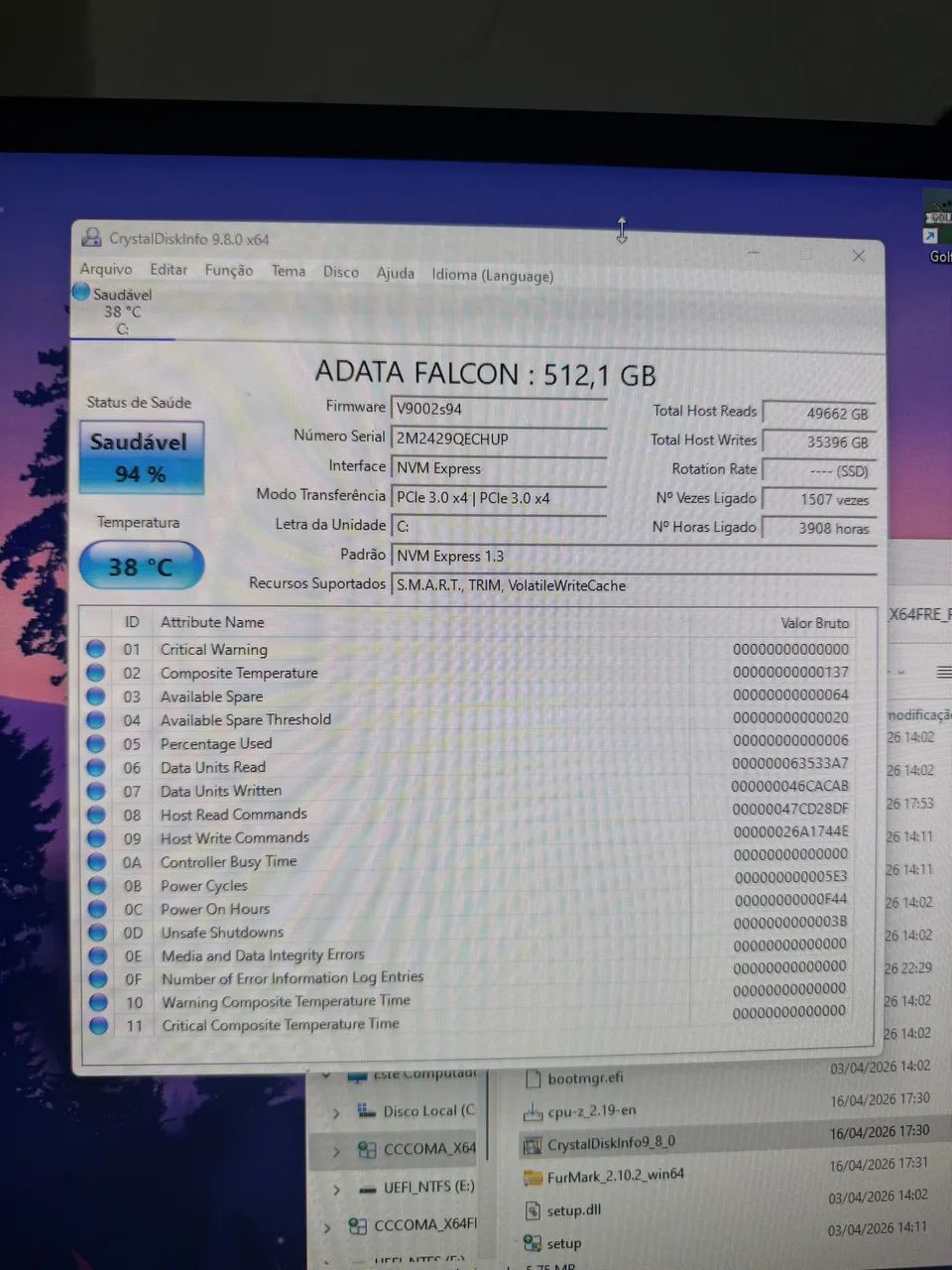Click the Attribute Name column header
952x1270 pixels.
[212, 622]
